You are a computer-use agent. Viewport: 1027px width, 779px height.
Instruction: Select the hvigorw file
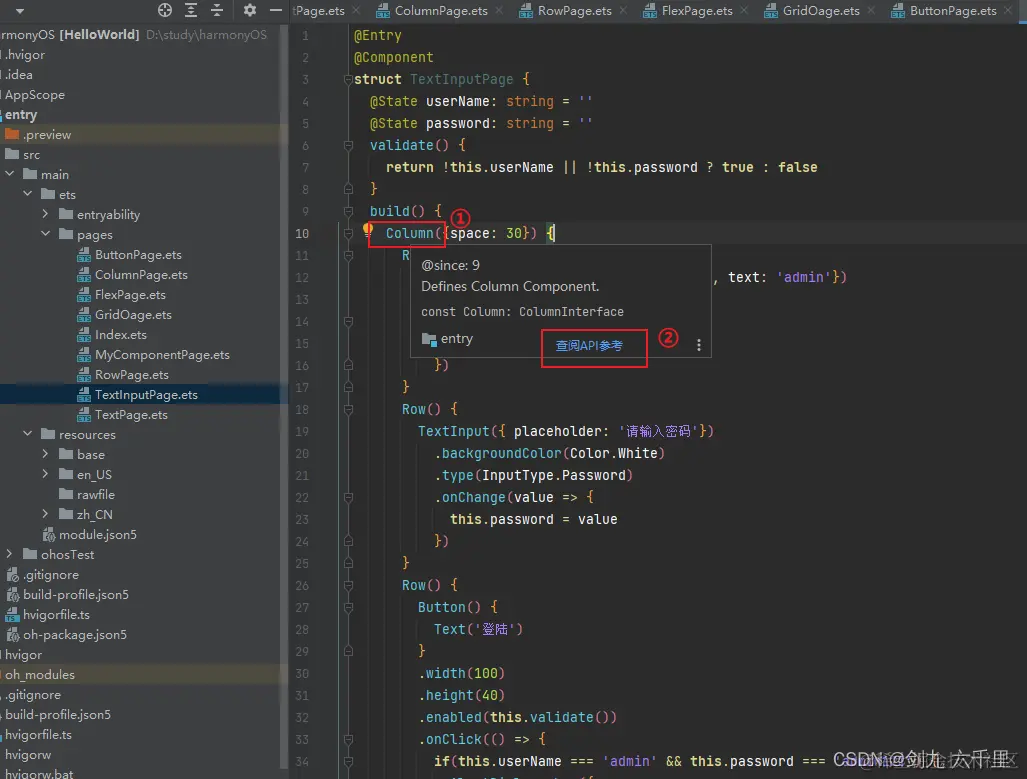[28, 755]
